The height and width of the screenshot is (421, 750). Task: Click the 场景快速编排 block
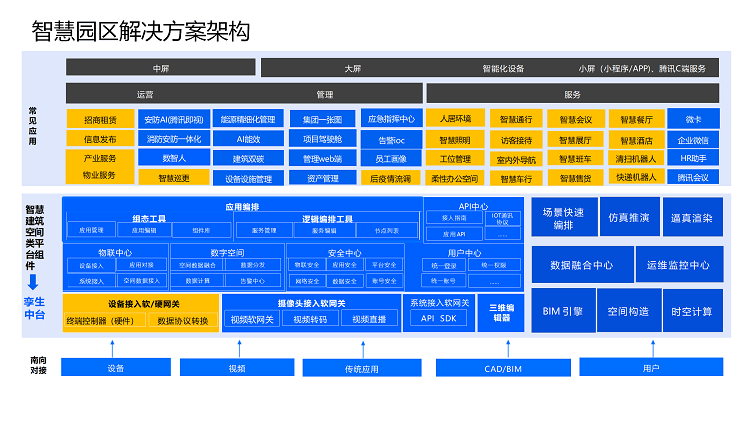click(564, 218)
